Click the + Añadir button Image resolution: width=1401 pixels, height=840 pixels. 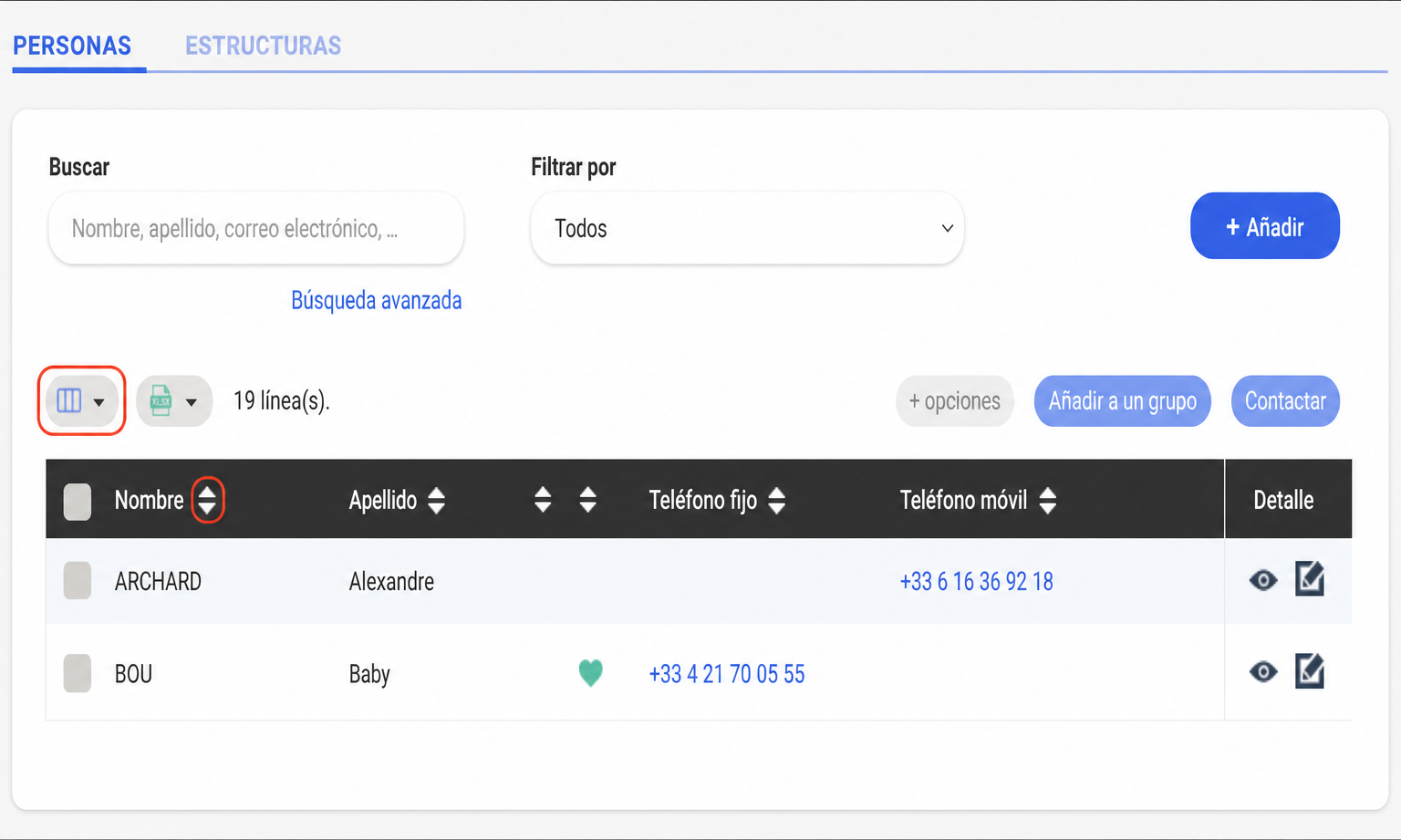click(1264, 226)
